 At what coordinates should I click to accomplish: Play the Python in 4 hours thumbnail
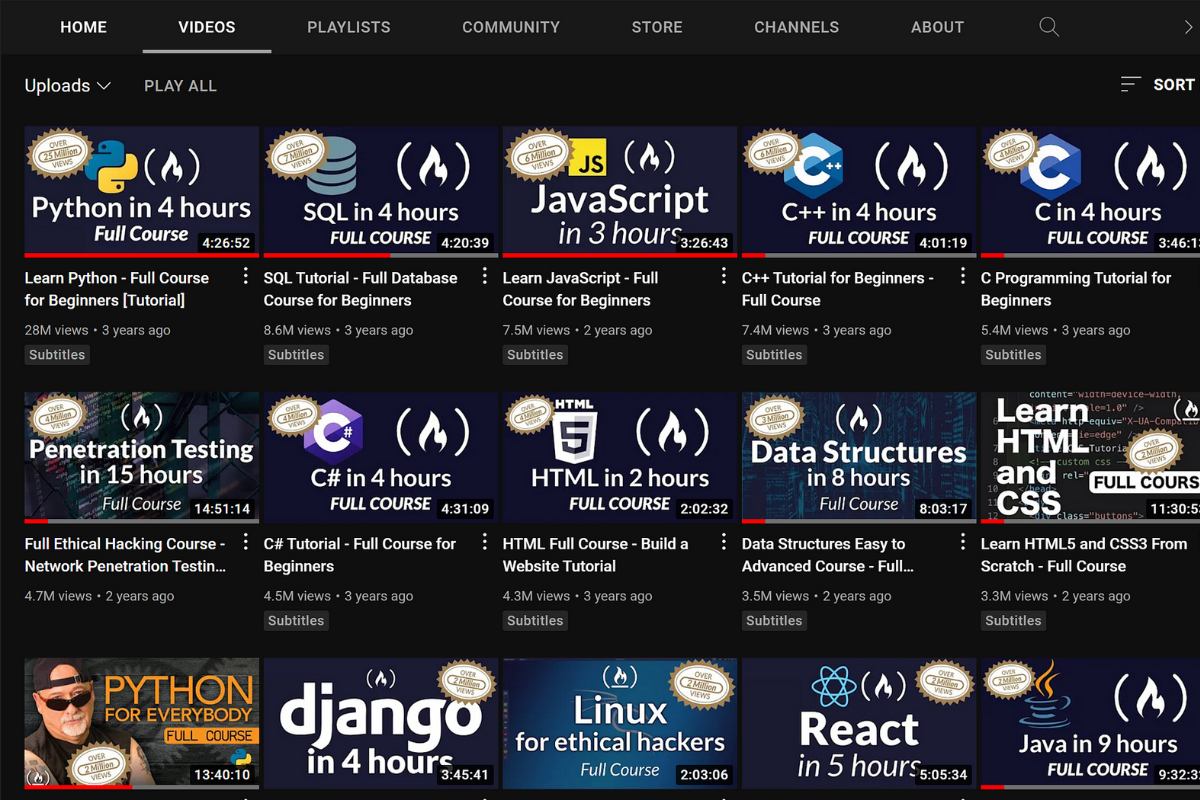(141, 191)
